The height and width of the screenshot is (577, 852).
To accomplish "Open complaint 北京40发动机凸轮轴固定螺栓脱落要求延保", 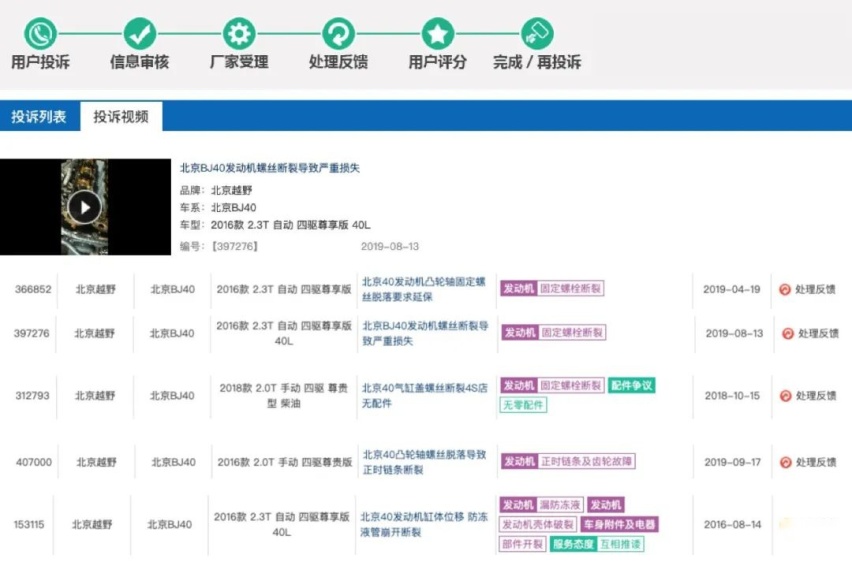I will coord(424,289).
